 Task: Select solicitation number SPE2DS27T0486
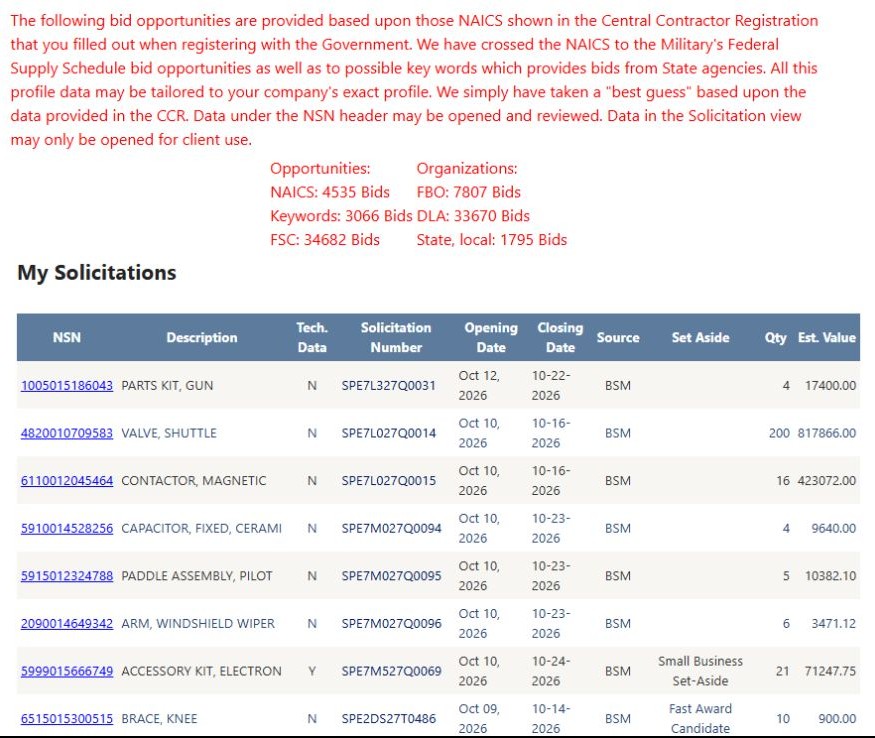(388, 718)
